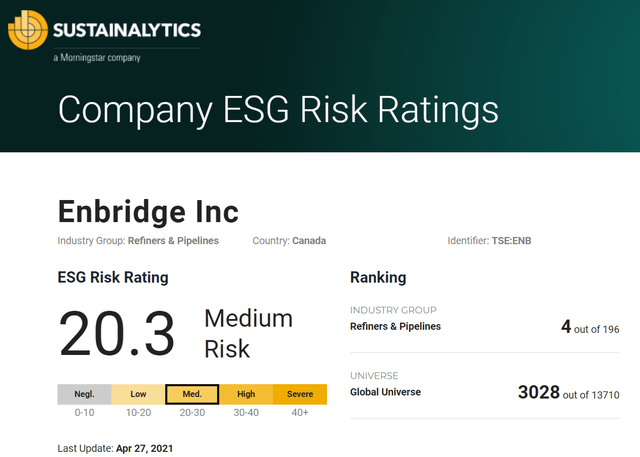The height and width of the screenshot is (457, 640).
Task: Click the Sustainalytics orange target logo icon
Action: (28, 30)
